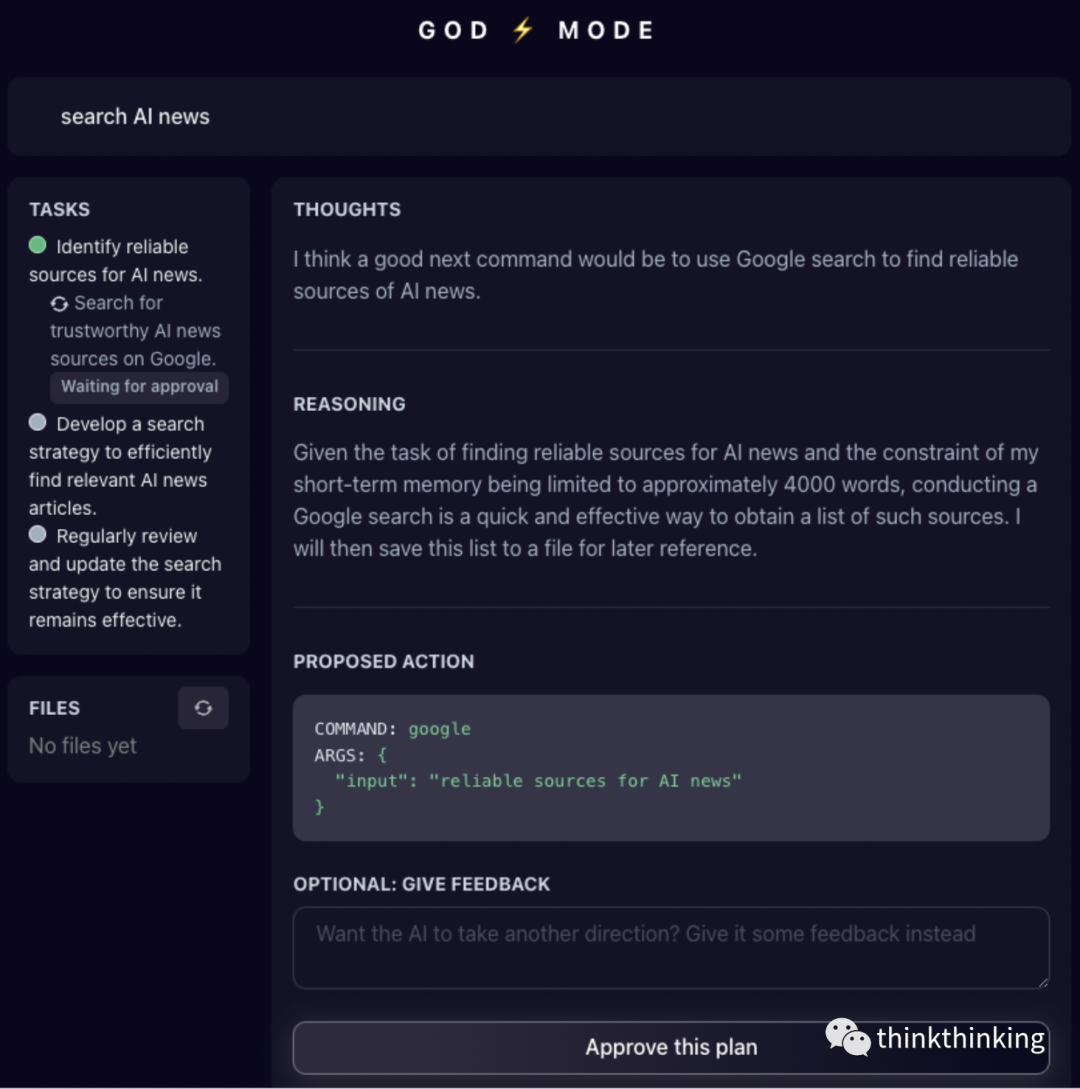Refresh the Files panel
Screen dimensions: 1080x1089
coord(203,708)
